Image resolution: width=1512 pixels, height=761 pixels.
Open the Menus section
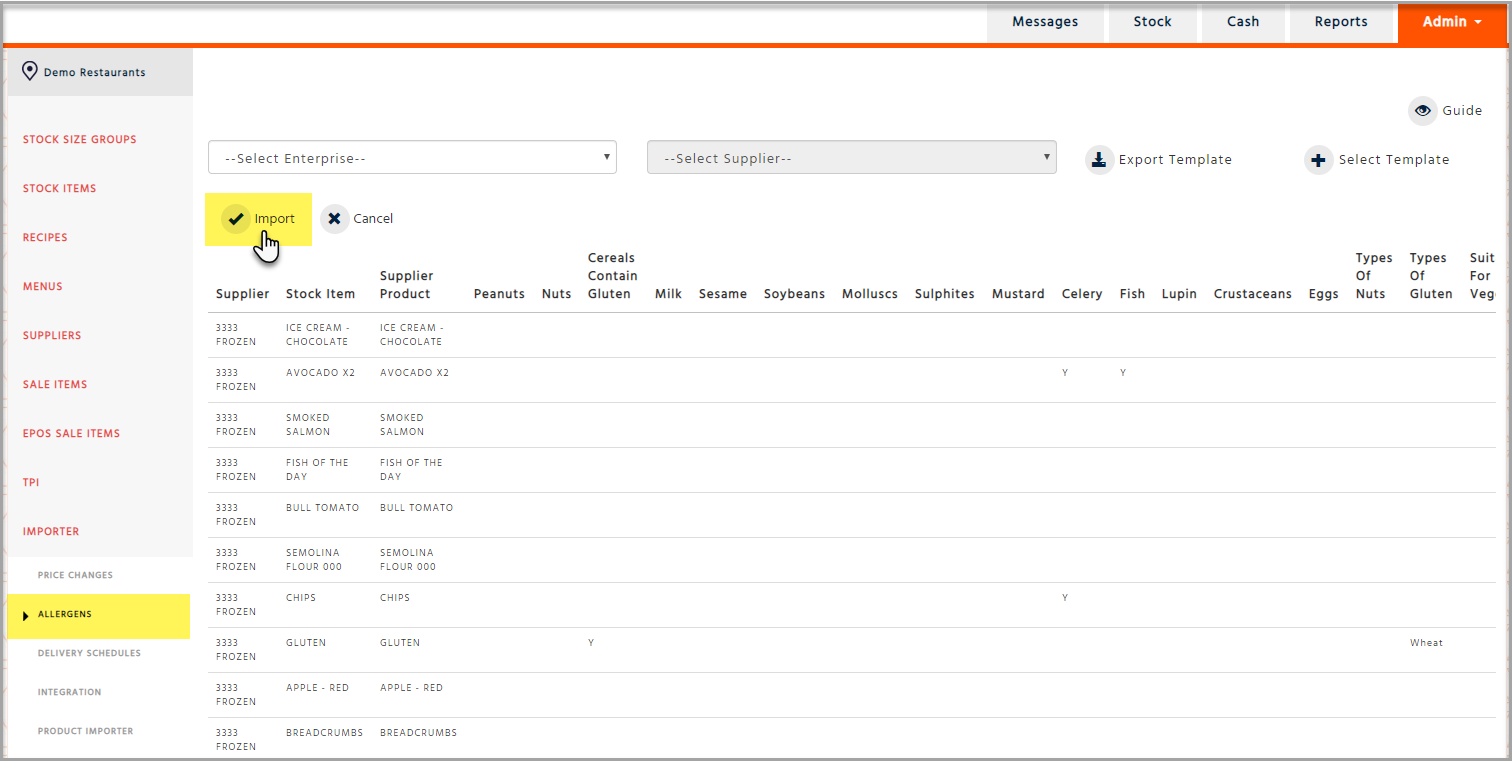click(43, 287)
